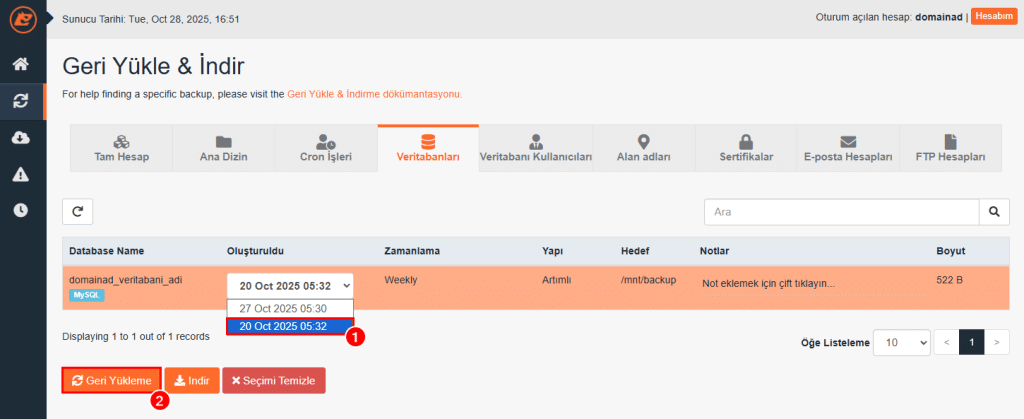Viewport: 1024px width, 419px height.
Task: Open the cloud download icon in sidebar
Action: [21, 138]
